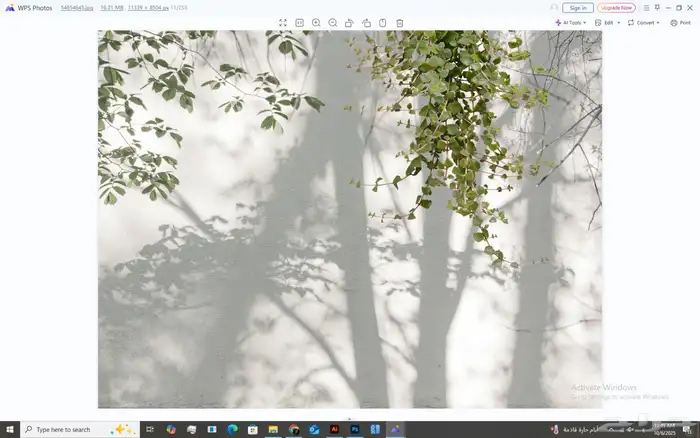Image resolution: width=700 pixels, height=438 pixels.
Task: Click the displayed photo of leaves
Action: point(350,220)
